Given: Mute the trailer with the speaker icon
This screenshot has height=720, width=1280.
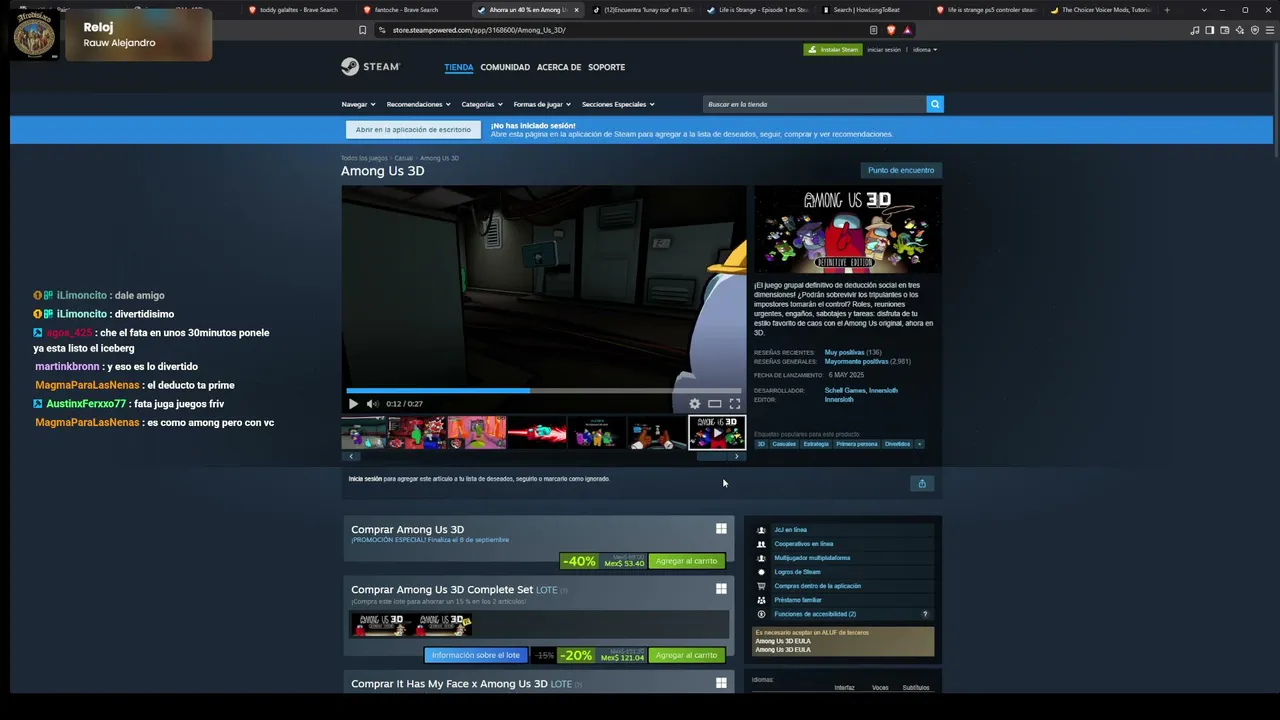Looking at the screenshot, I should click(x=372, y=404).
